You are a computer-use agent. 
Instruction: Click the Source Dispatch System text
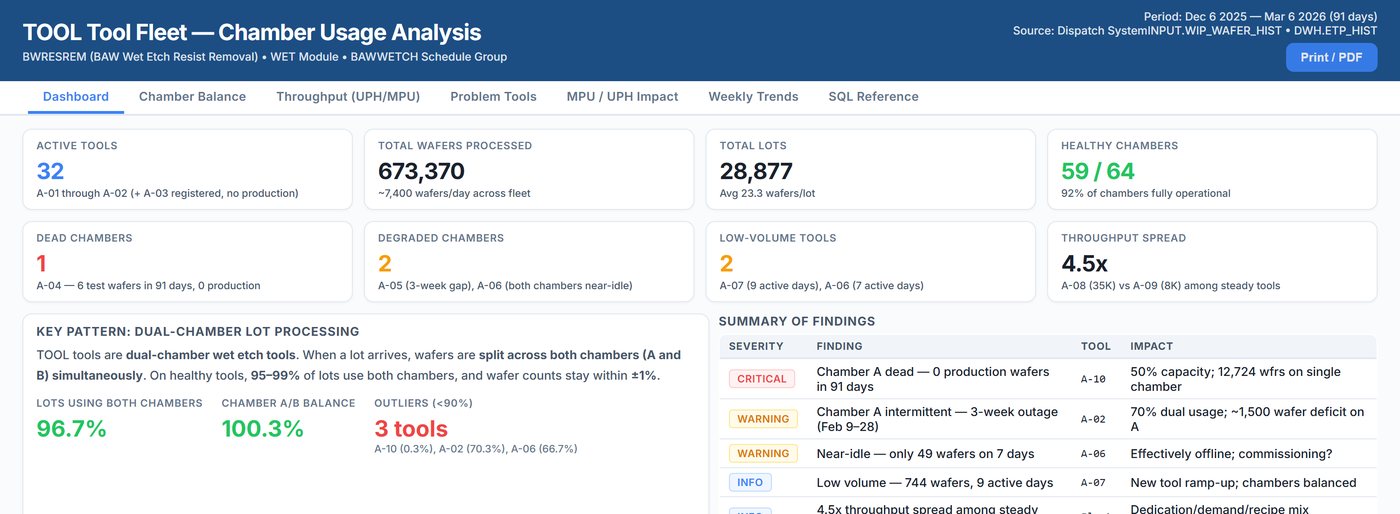point(1195,31)
